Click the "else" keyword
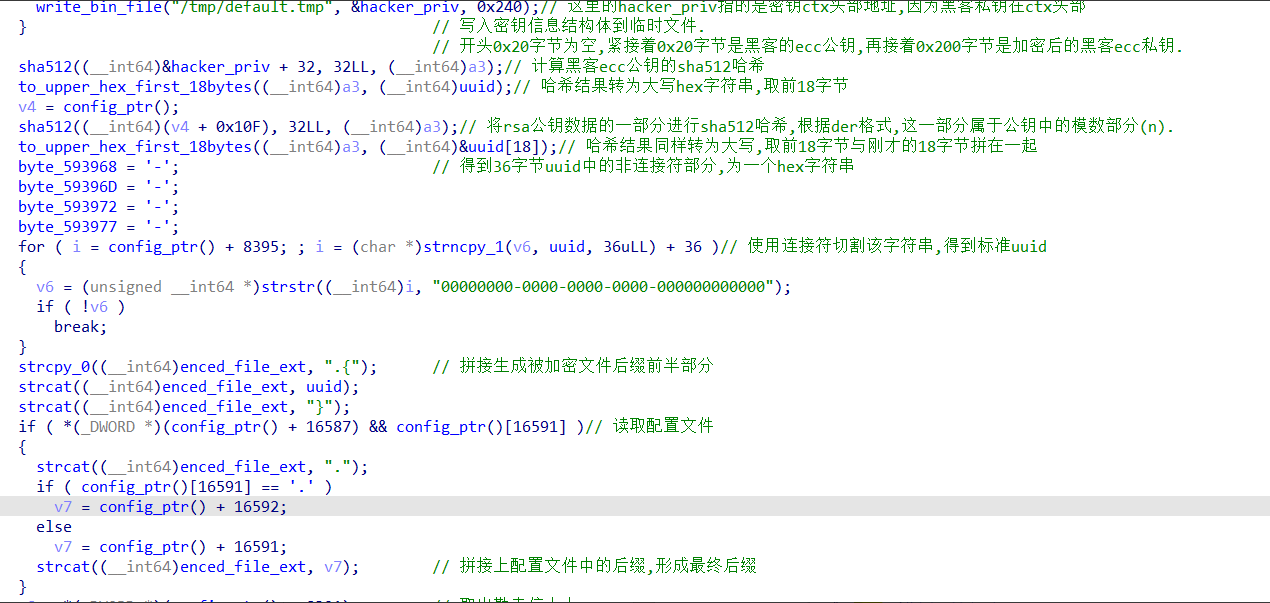Viewport: 1270px width, 603px height. click(x=54, y=527)
